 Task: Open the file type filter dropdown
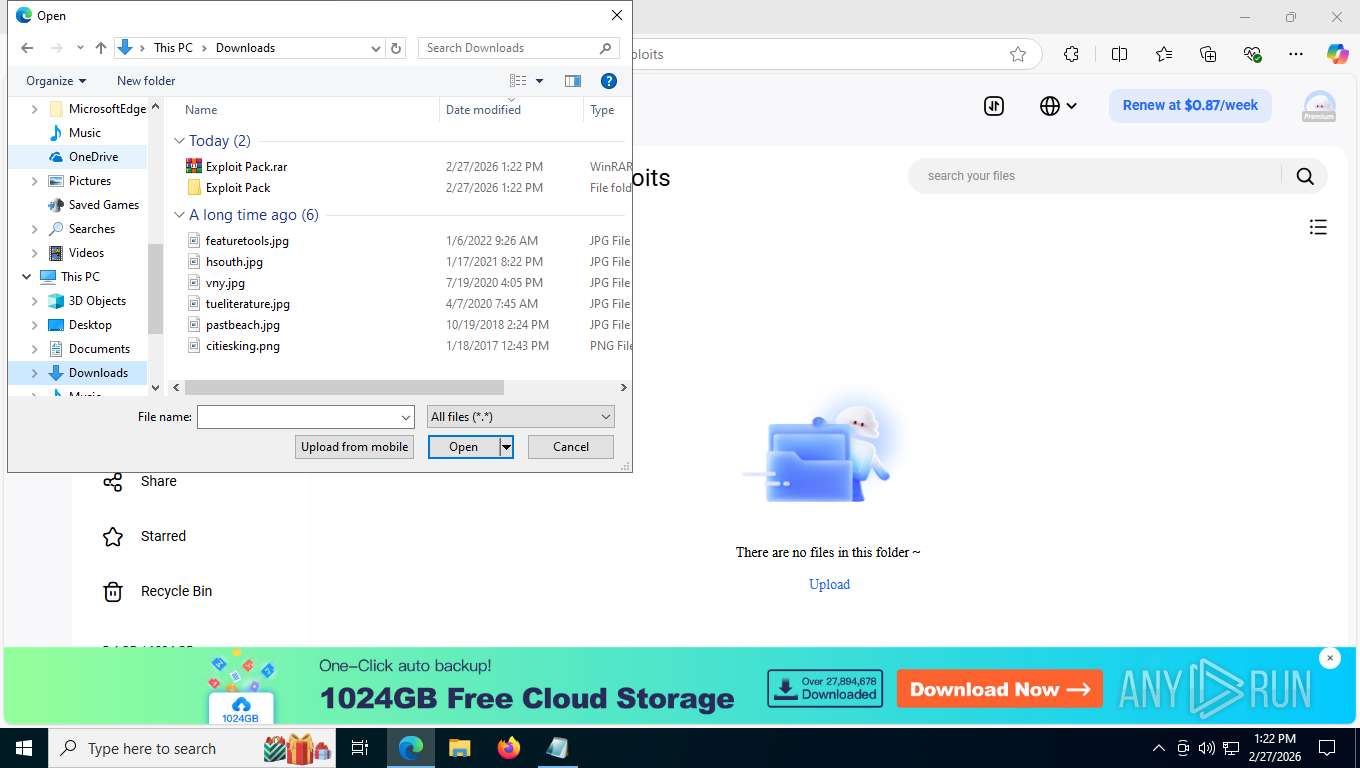point(520,417)
